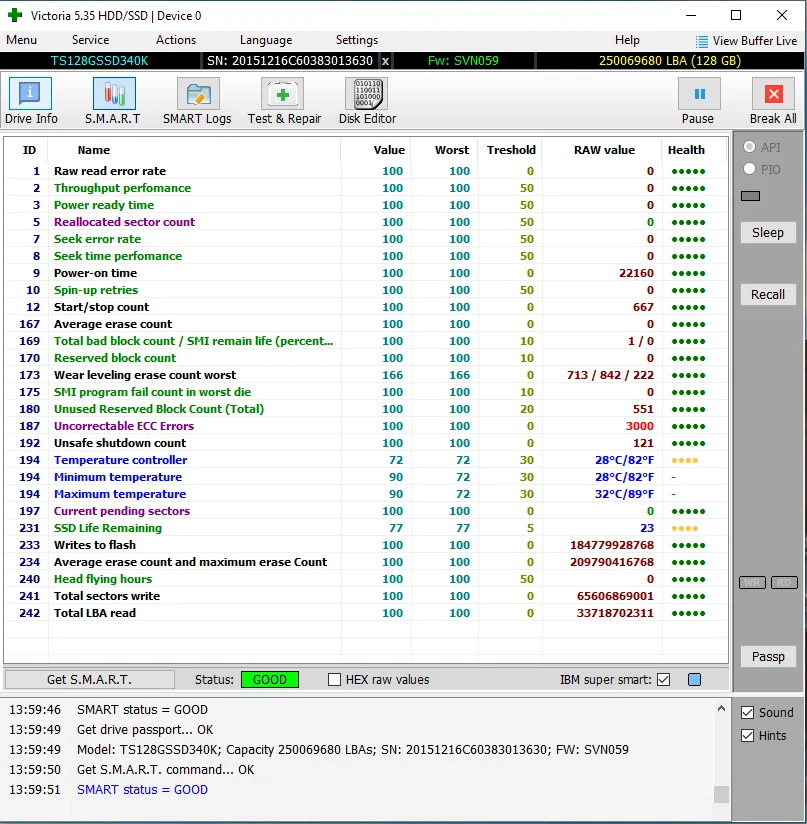This screenshot has width=807, height=824.
Task: Click the Fw: SVN059 firmware label
Action: click(463, 61)
